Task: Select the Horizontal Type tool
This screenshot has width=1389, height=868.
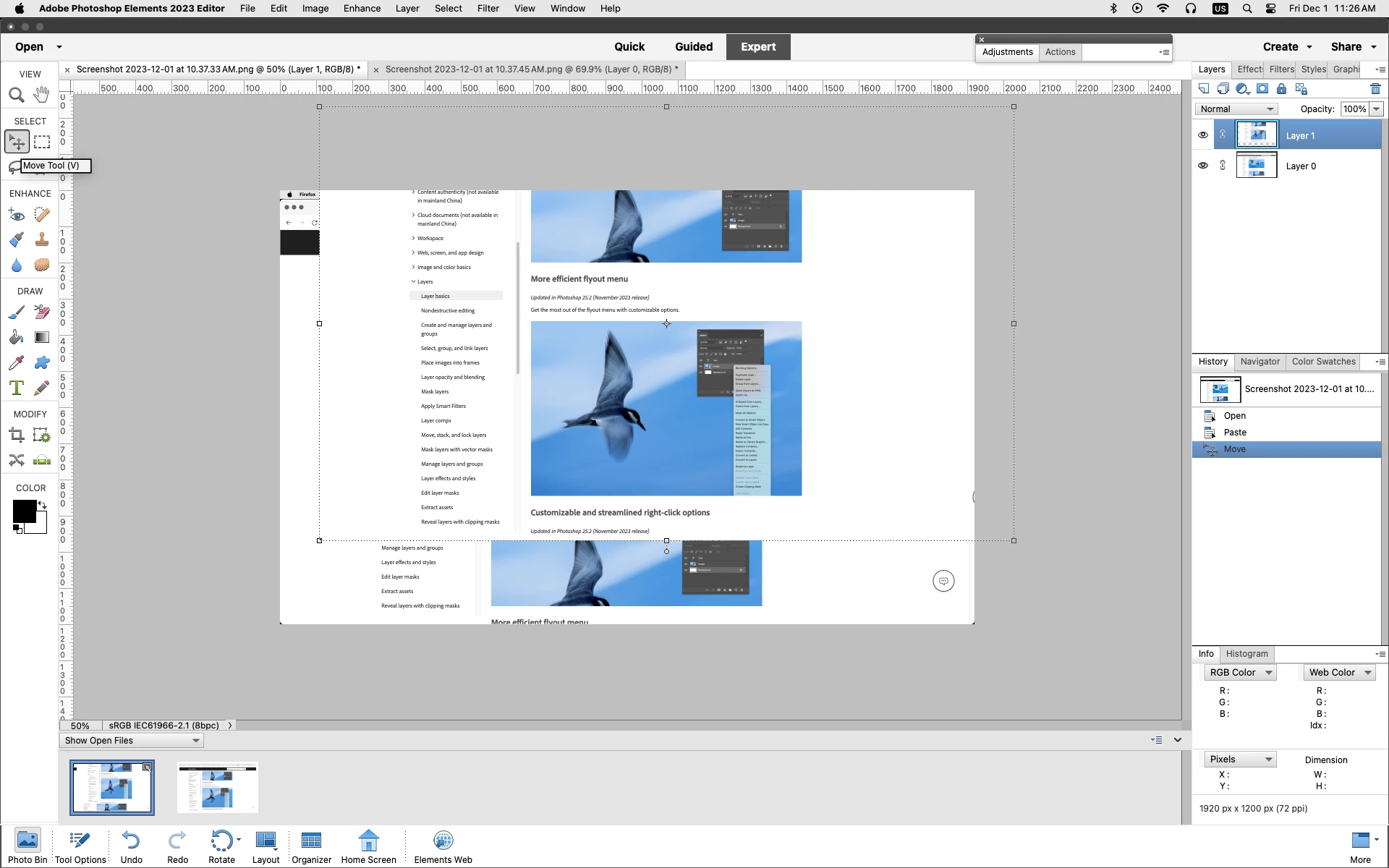Action: pos(16,388)
